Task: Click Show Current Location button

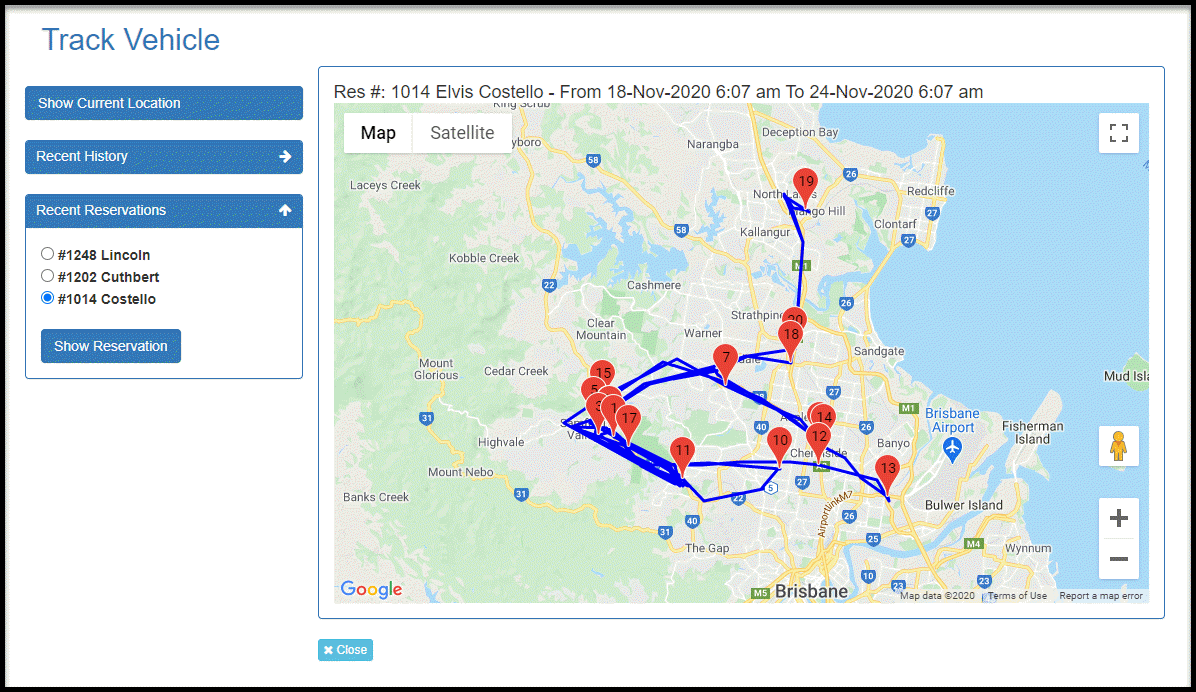Action: click(x=164, y=103)
